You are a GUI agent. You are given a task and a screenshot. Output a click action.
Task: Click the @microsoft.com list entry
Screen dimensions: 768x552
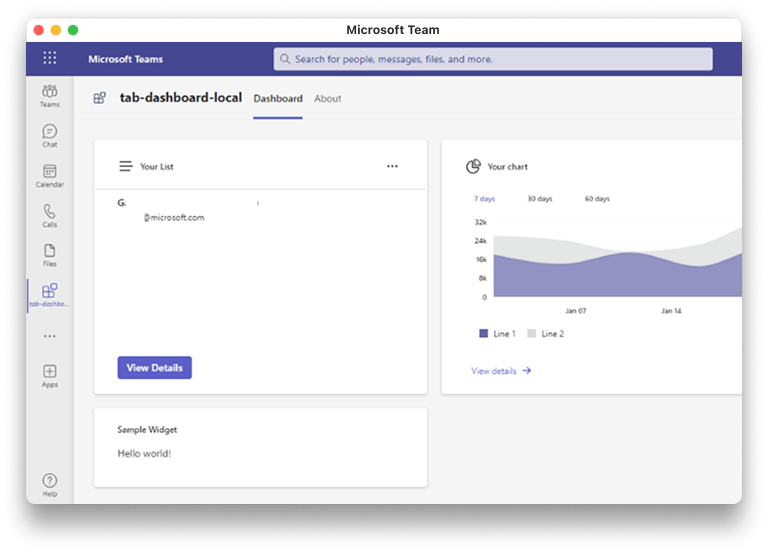pyautogui.click(x=174, y=217)
